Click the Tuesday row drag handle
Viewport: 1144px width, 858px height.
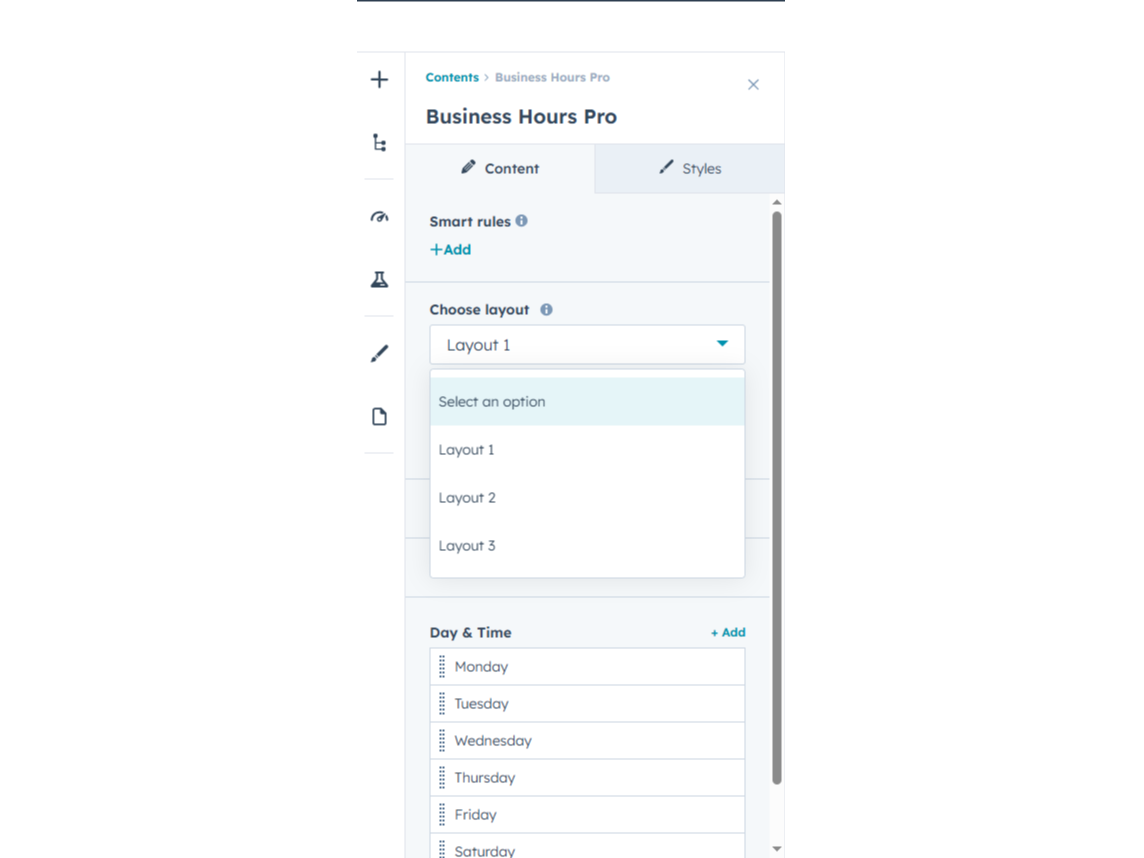pos(443,703)
